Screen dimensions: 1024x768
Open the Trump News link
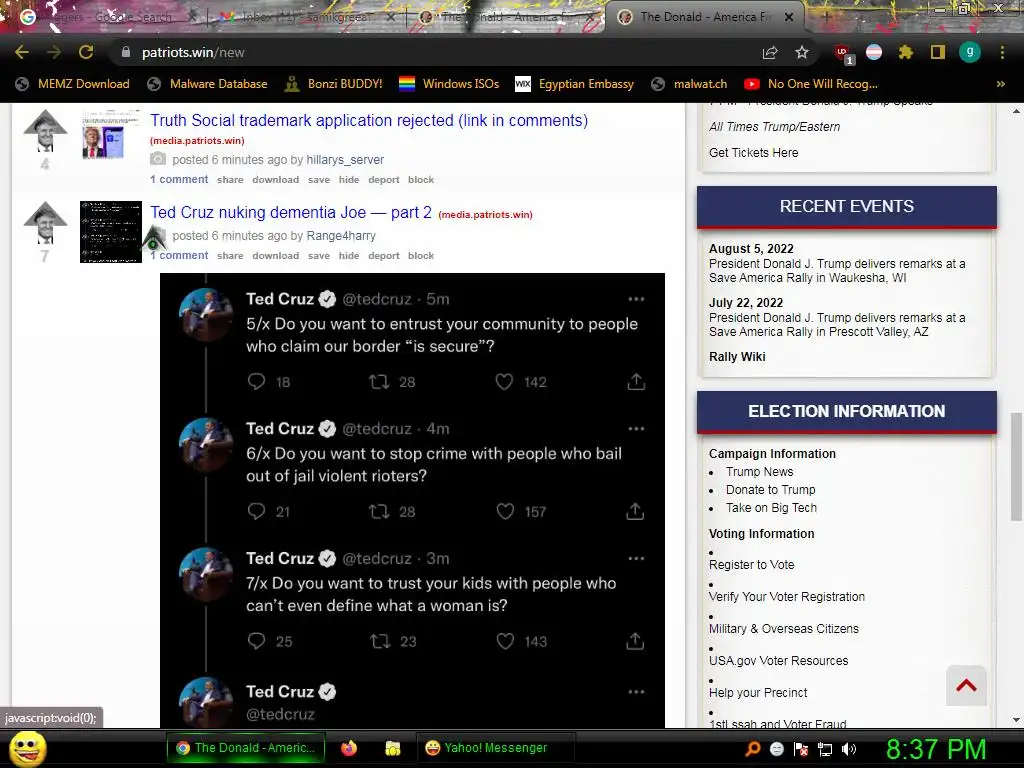tap(760, 472)
